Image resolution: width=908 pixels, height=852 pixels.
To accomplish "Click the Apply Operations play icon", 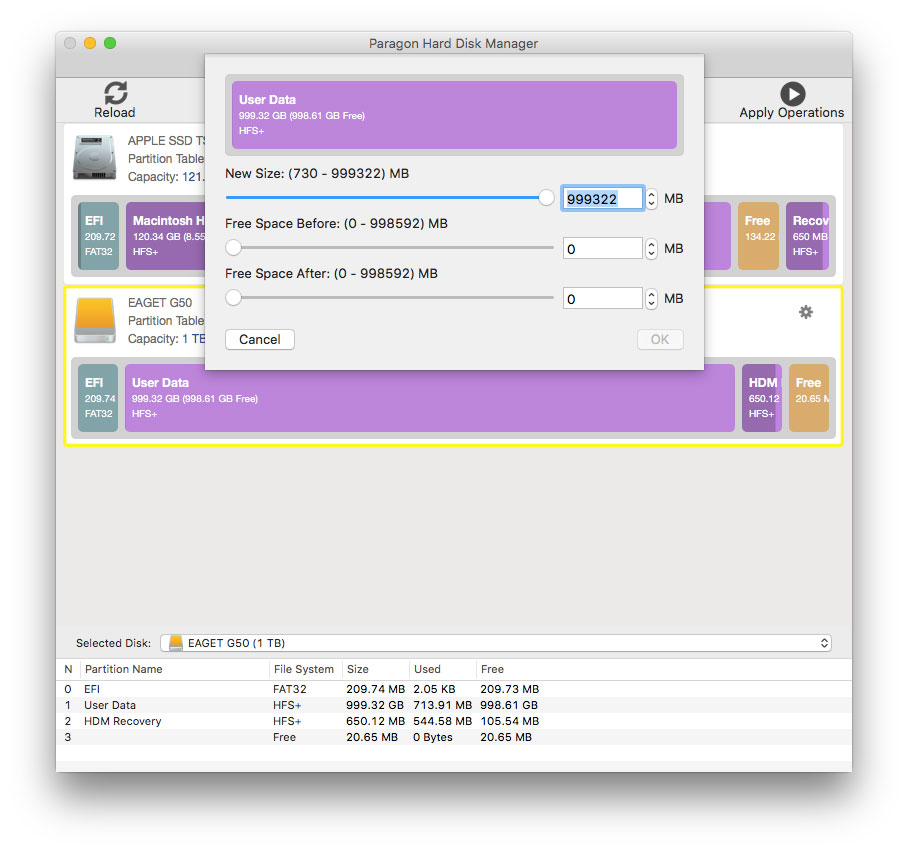I will (x=792, y=93).
